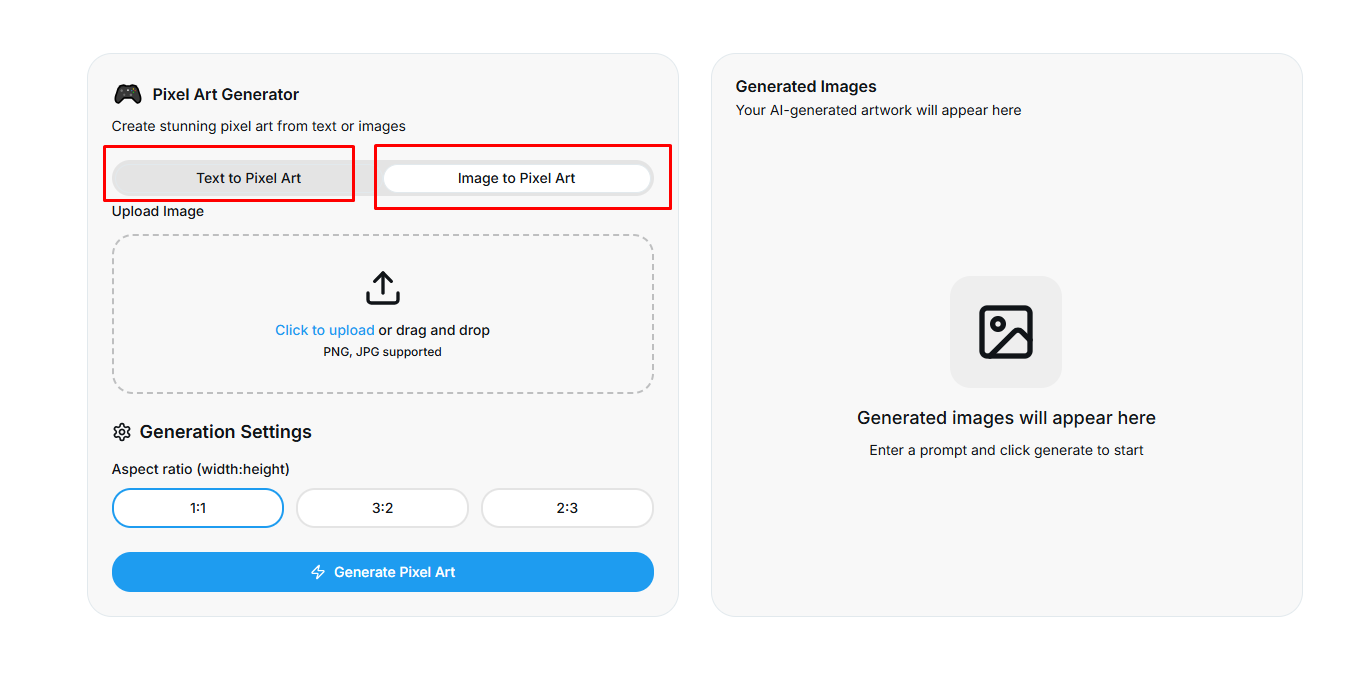
Task: Click the Pixel Art Generator heading
Action: (226, 95)
